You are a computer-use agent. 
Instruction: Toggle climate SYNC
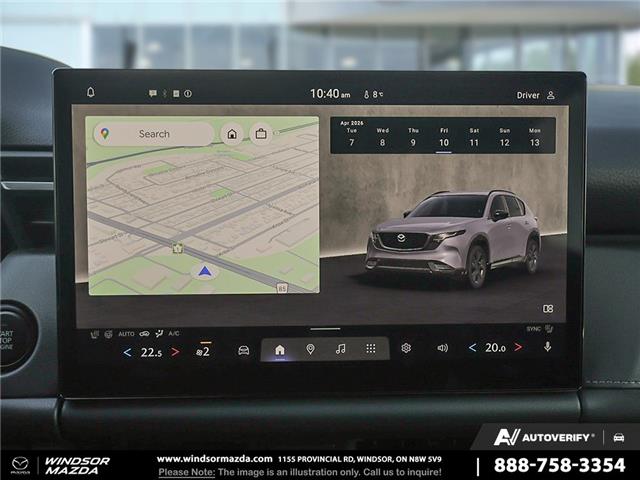[533, 329]
